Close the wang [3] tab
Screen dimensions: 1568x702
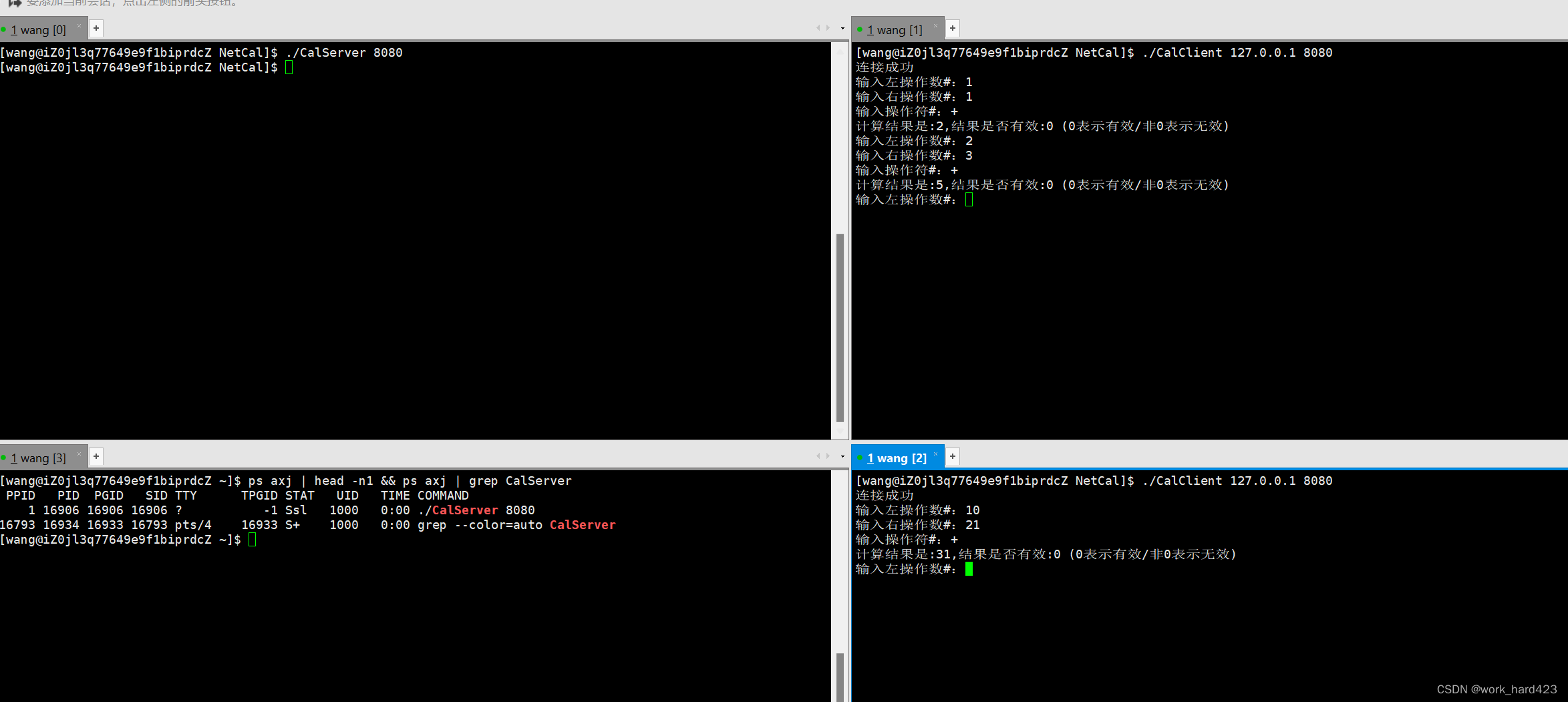80,454
